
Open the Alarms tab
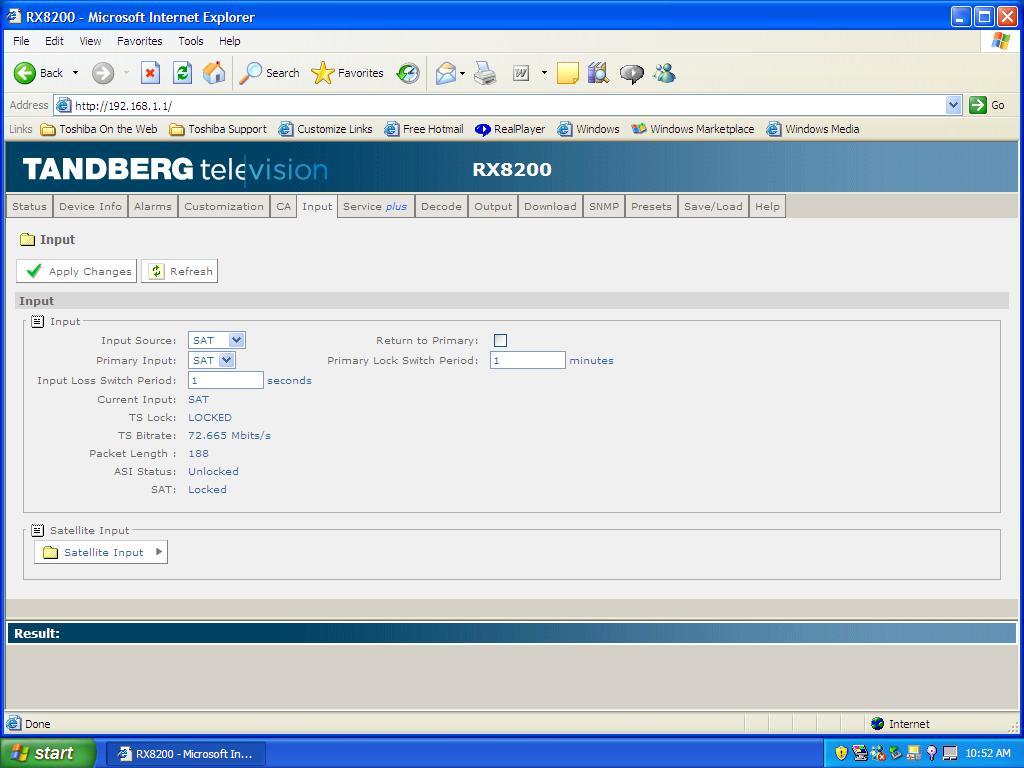[x=153, y=206]
